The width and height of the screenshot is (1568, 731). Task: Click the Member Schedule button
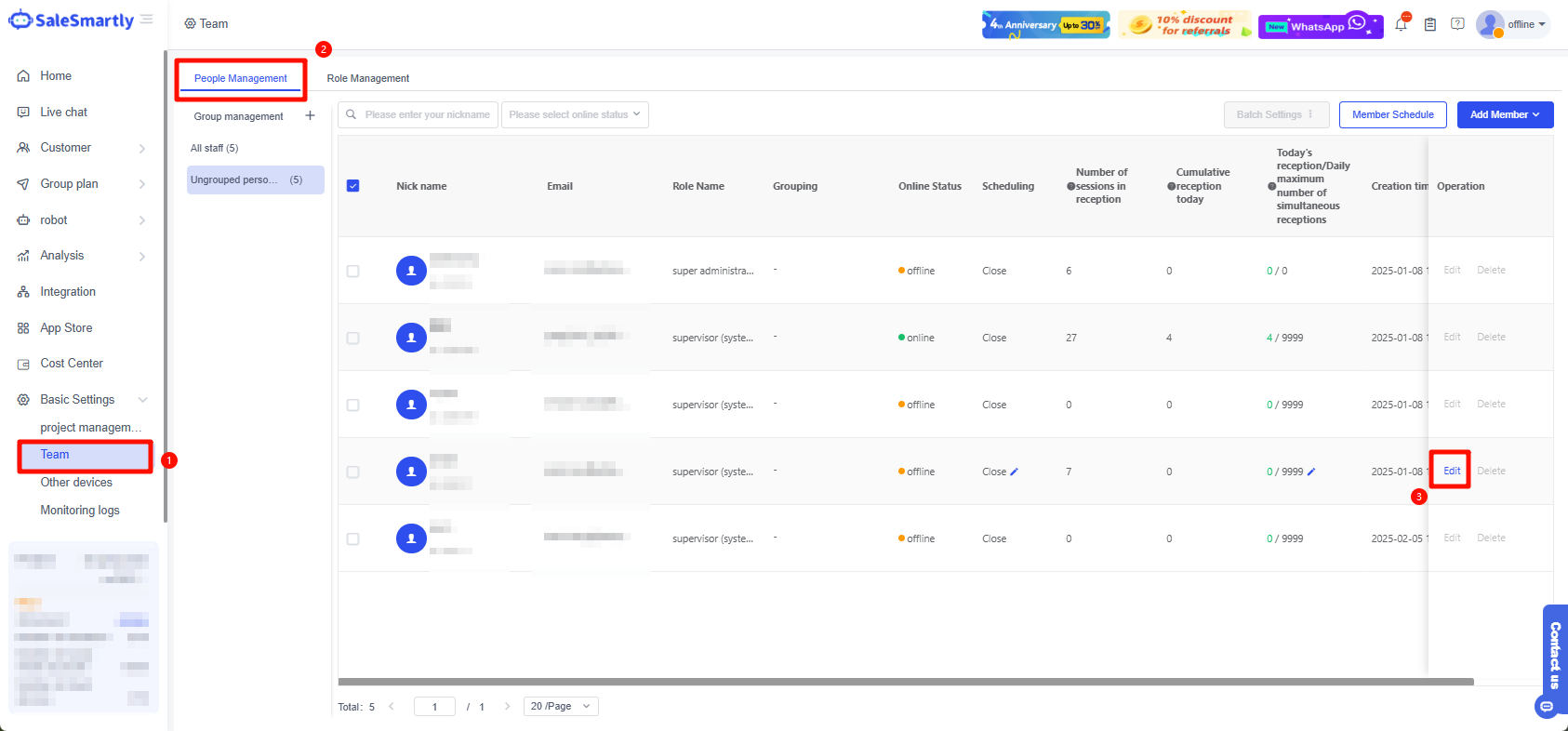[1392, 115]
